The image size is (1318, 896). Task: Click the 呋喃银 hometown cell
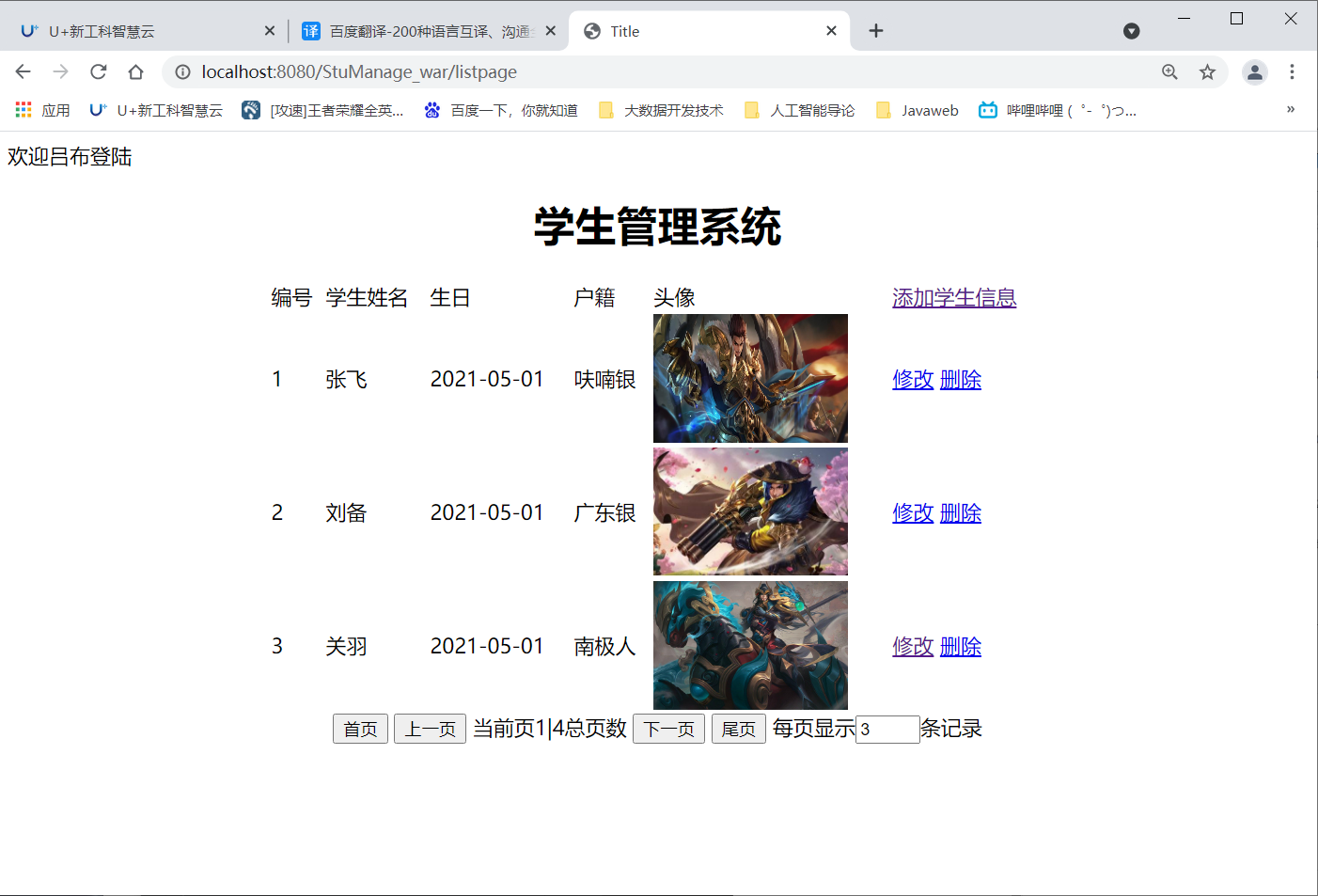(605, 380)
